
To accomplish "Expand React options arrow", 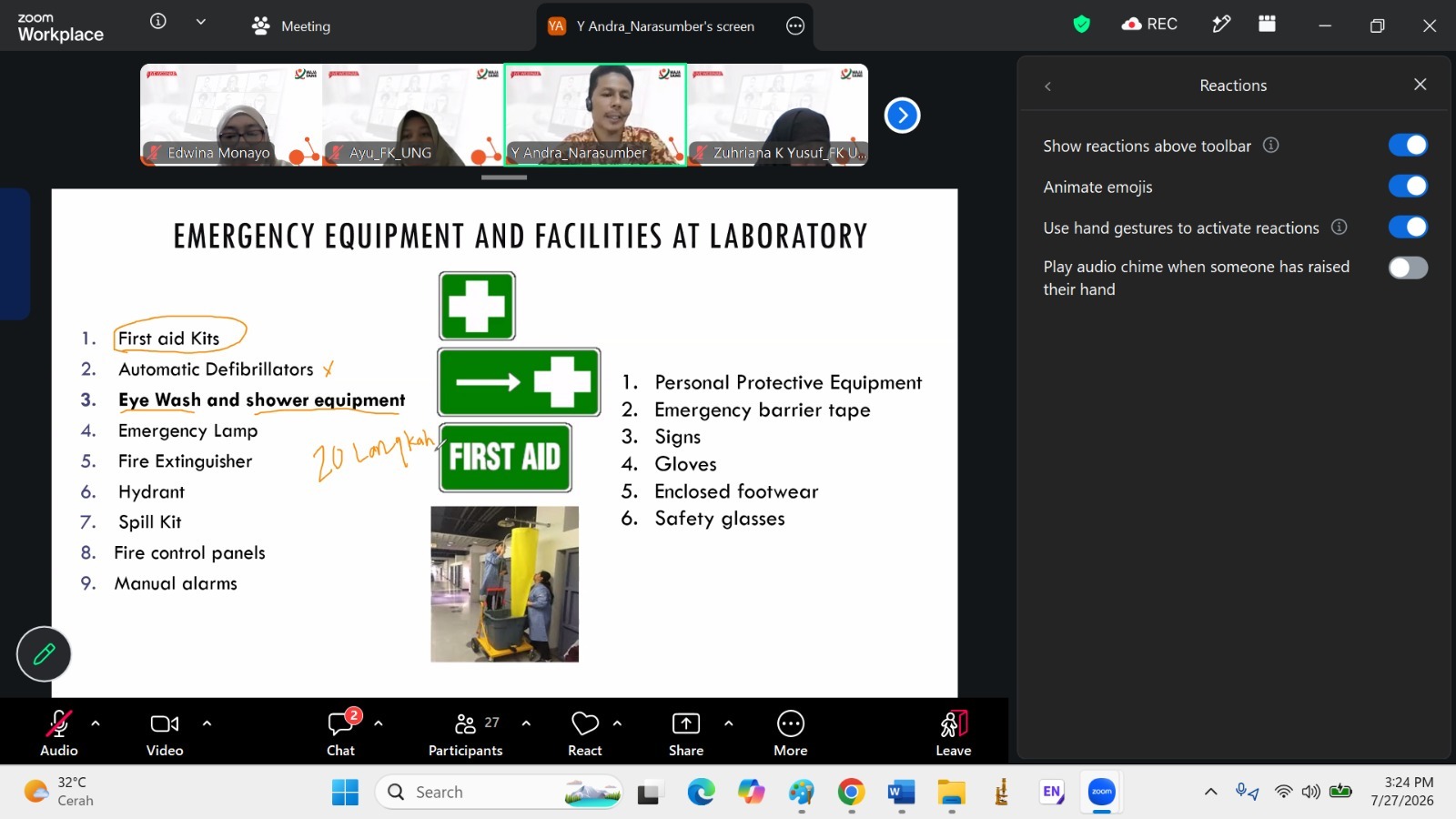I will click(617, 723).
